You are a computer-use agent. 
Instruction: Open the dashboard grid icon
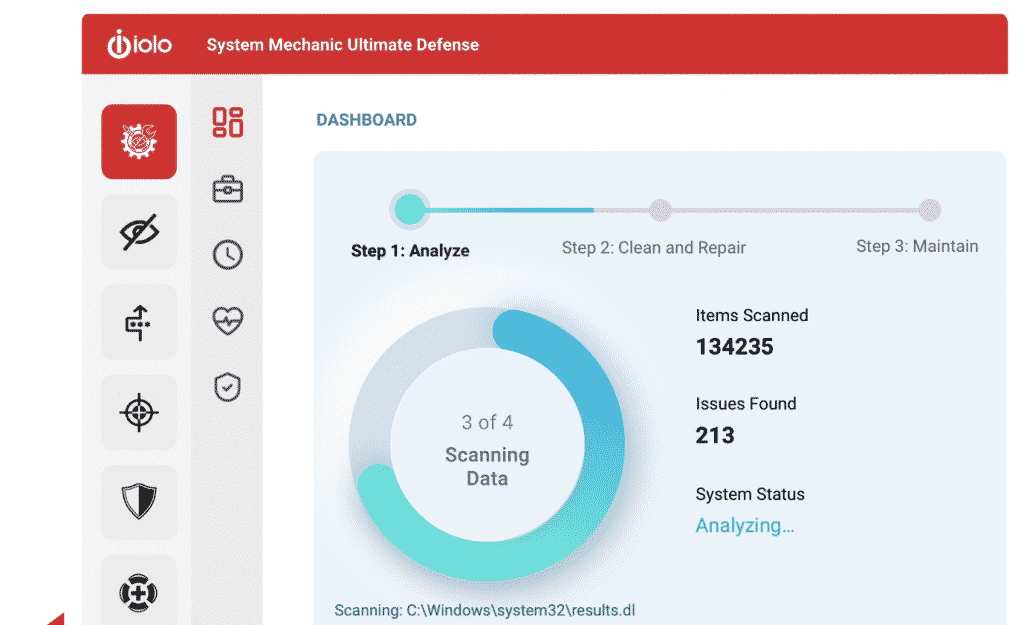pos(228,122)
